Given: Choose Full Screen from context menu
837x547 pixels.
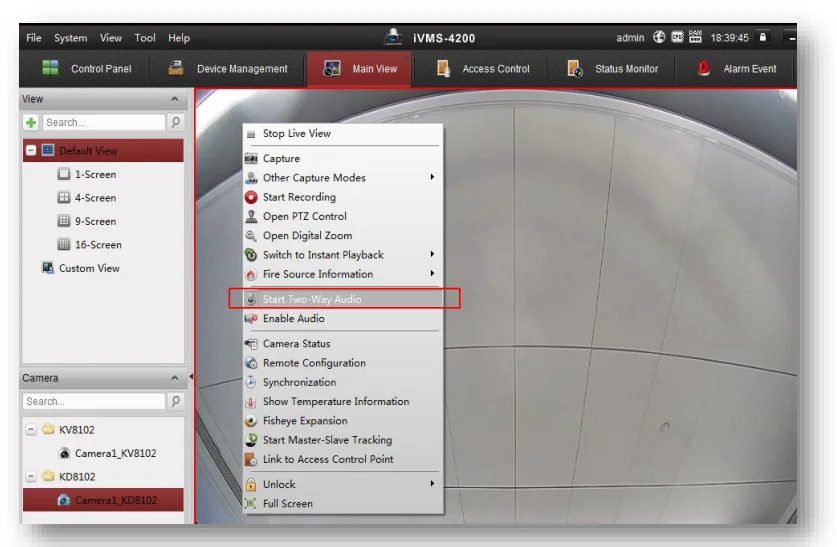Looking at the screenshot, I should point(343,503).
